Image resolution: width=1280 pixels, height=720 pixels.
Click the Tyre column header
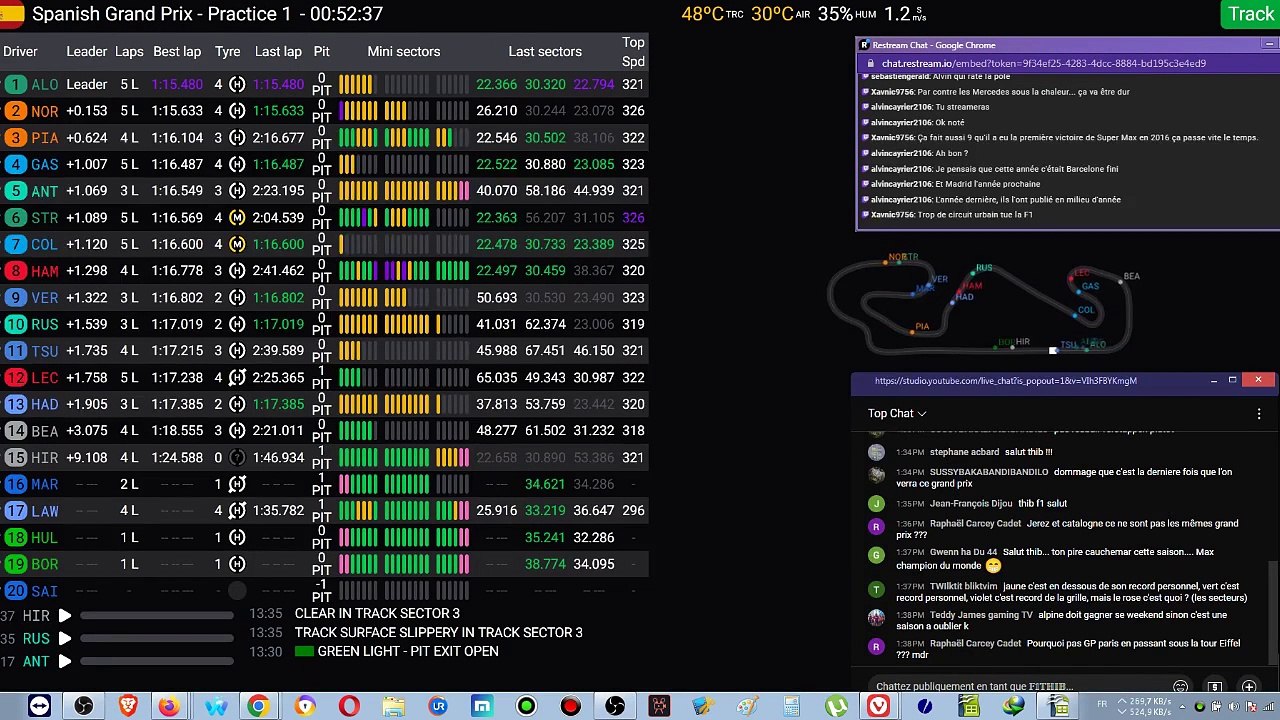tap(227, 51)
